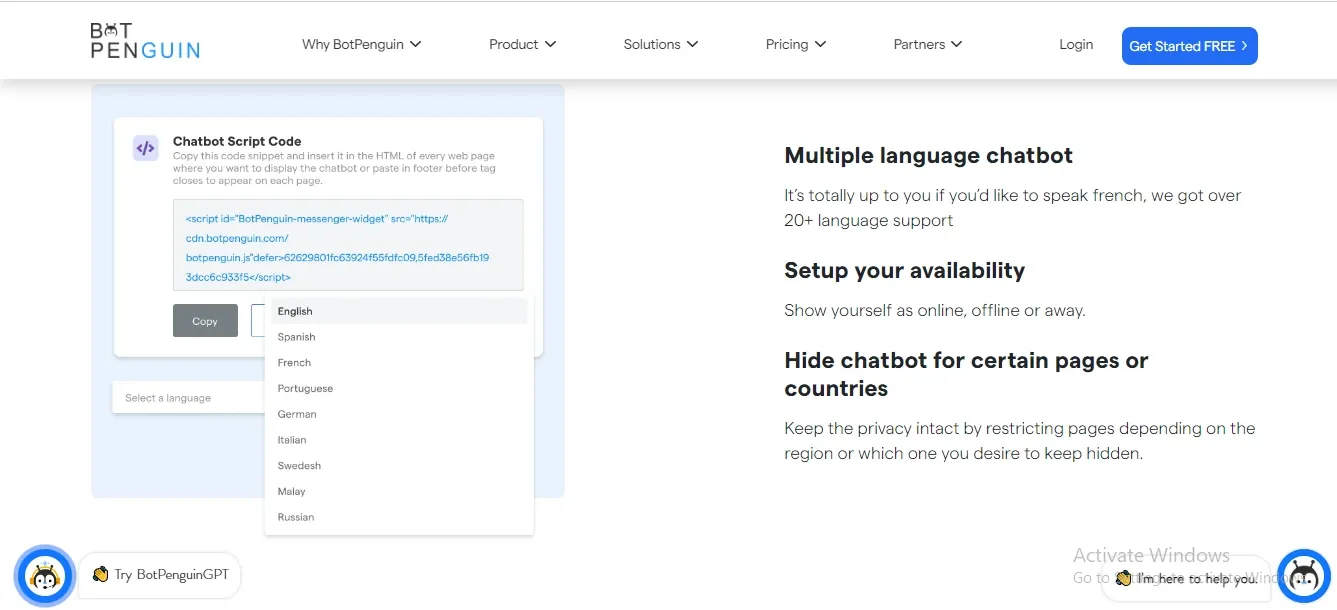This screenshot has width=1337, height=610.
Task: Click the text 'Show yourself as online, offline or away.'
Action: click(934, 310)
